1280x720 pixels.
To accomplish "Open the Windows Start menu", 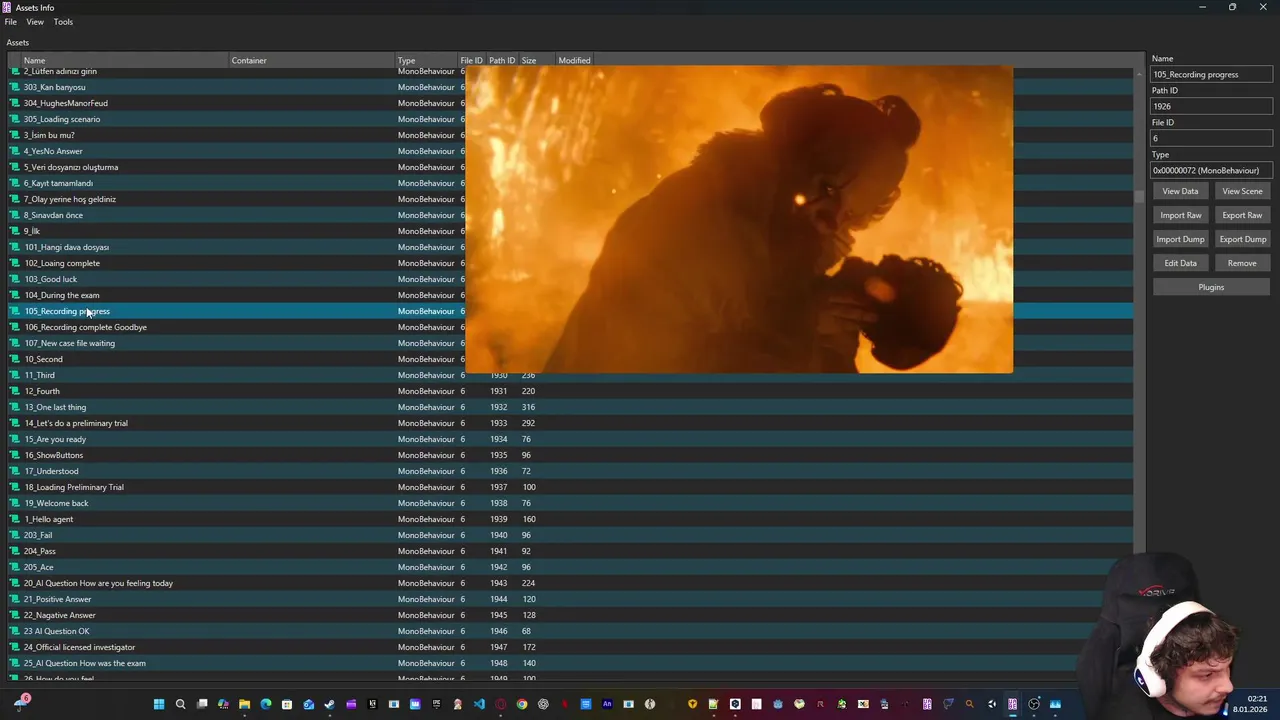I will tap(158, 704).
